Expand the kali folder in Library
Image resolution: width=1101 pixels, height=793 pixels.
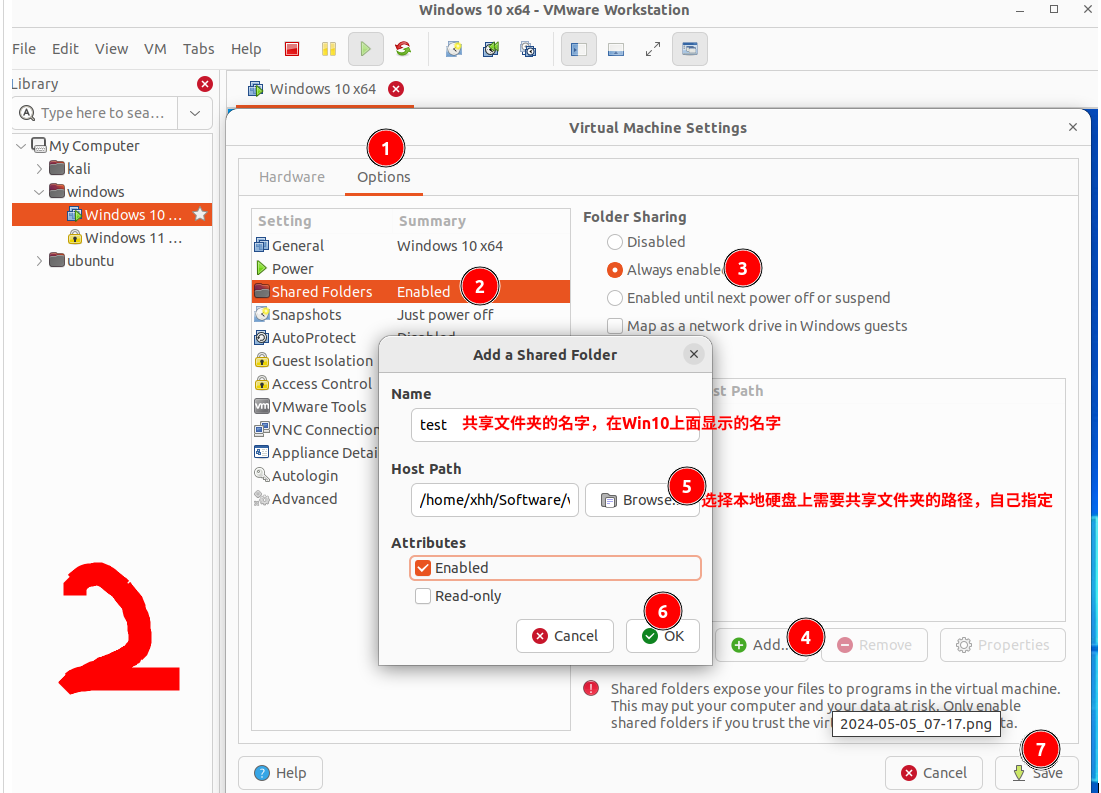pyautogui.click(x=39, y=169)
